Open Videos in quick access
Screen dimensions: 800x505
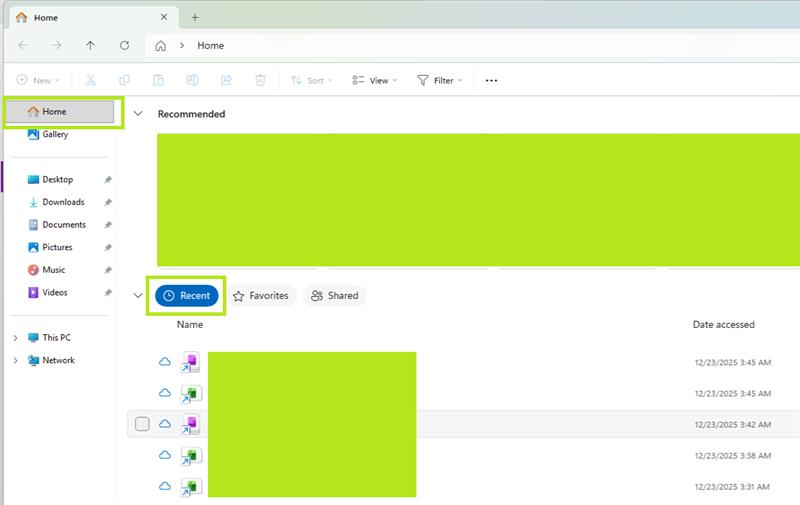tap(55, 292)
